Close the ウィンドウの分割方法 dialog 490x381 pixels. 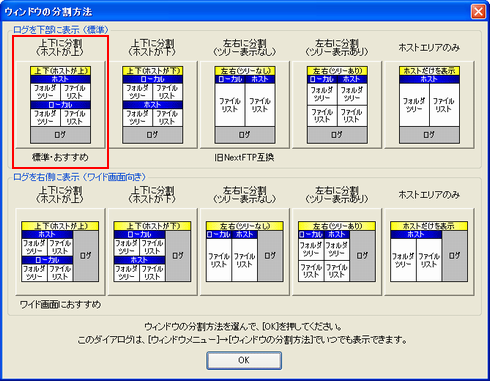[478, 12]
